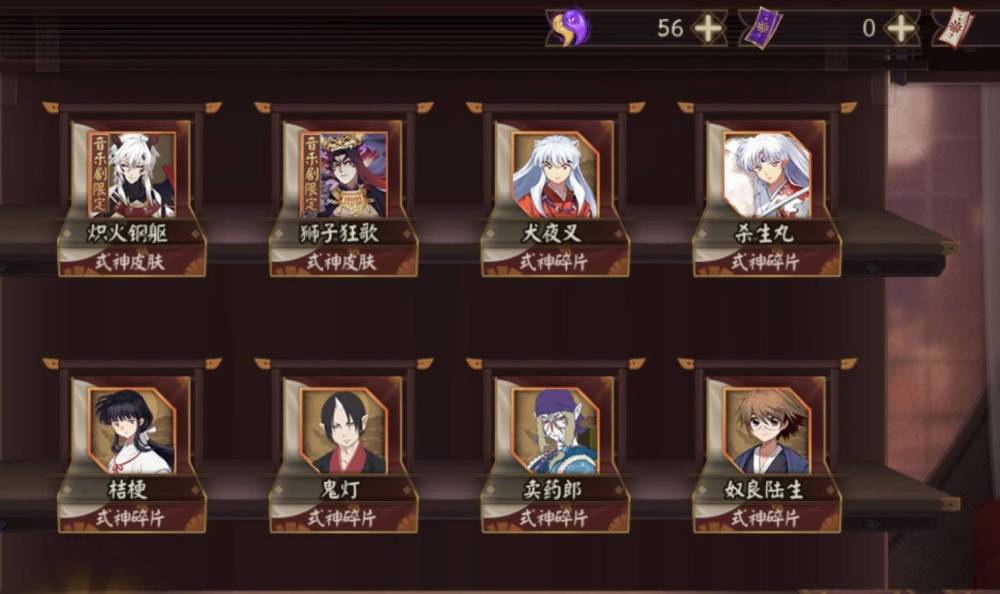Open the 鬼灯 character portrait
Image resolution: width=1000 pixels, height=594 pixels.
coord(344,430)
